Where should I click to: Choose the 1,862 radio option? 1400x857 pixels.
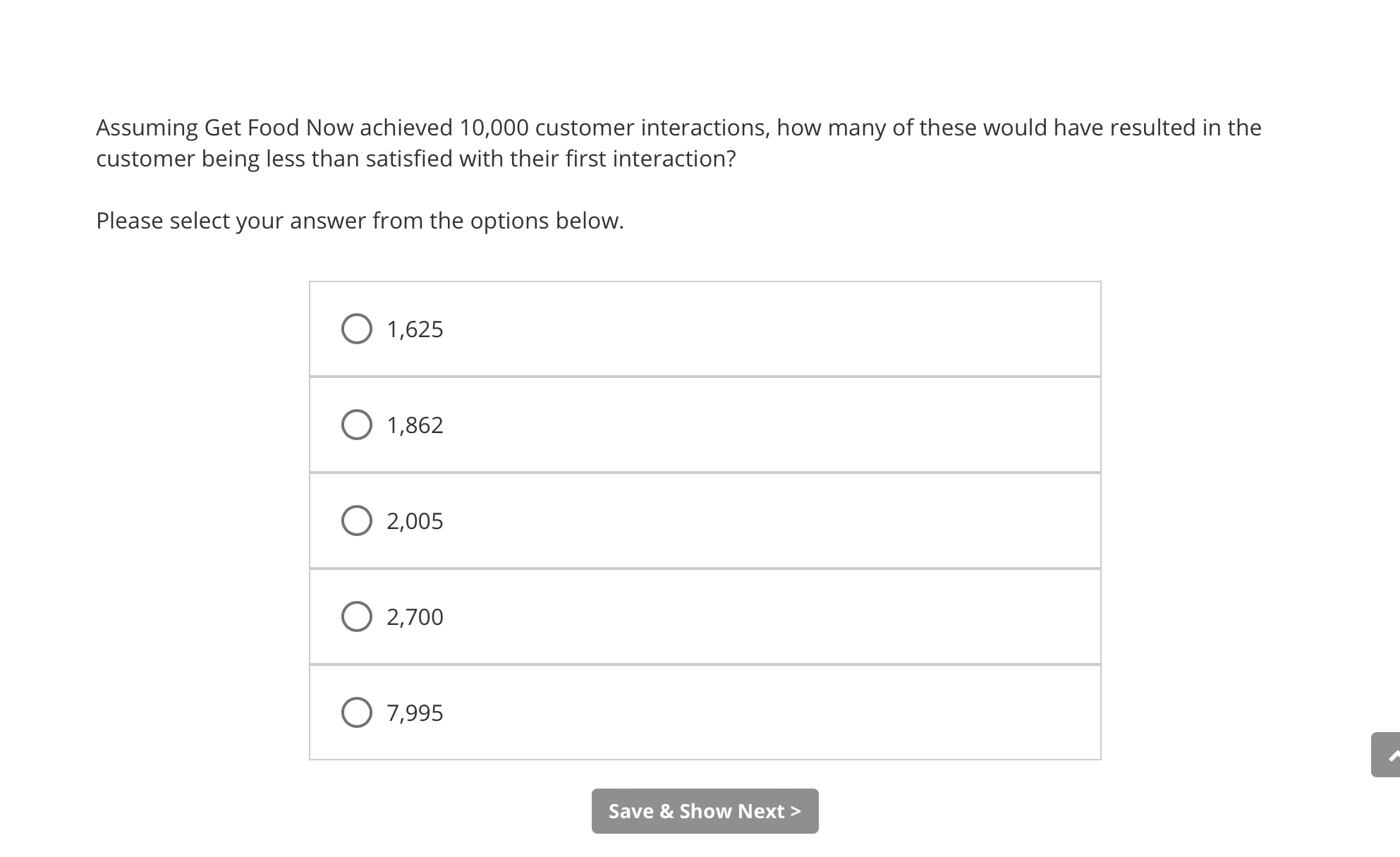[357, 425]
